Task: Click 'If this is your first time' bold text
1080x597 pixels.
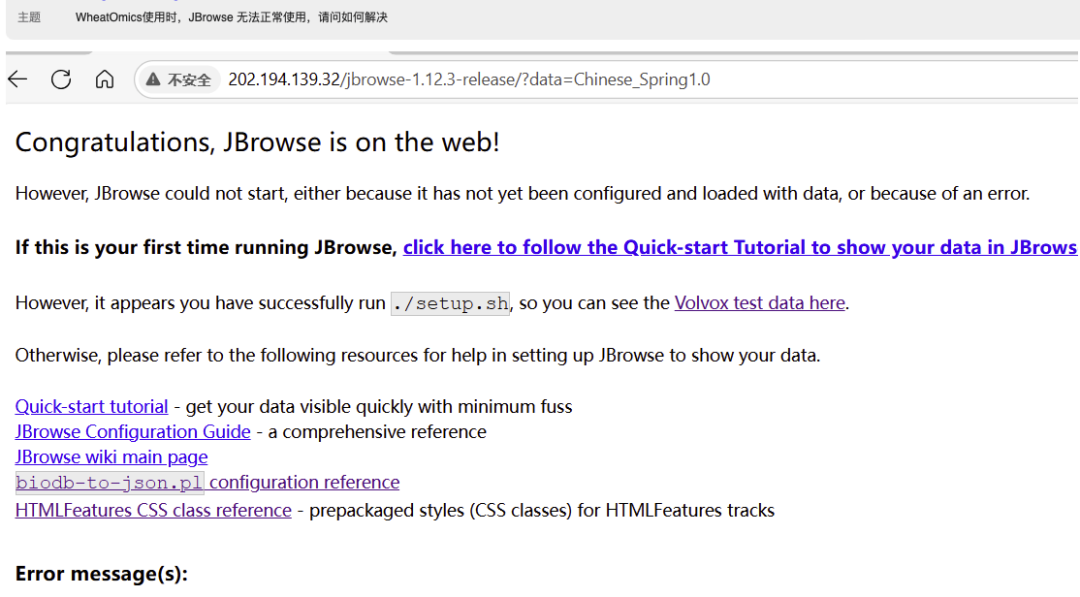Action: pos(206,247)
